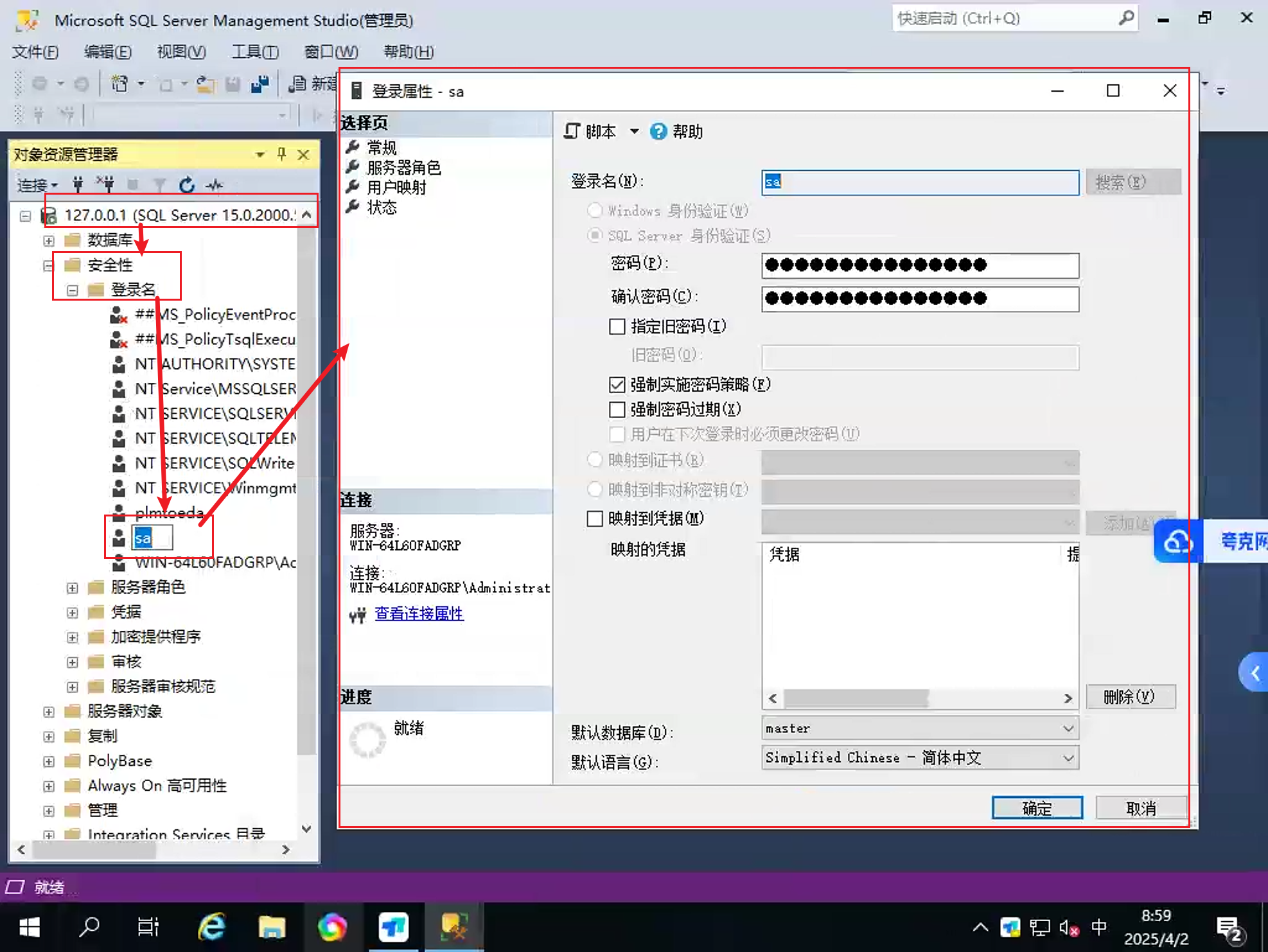1268x952 pixels.
Task: Open the Help (帮助) menu
Action: [x=409, y=51]
